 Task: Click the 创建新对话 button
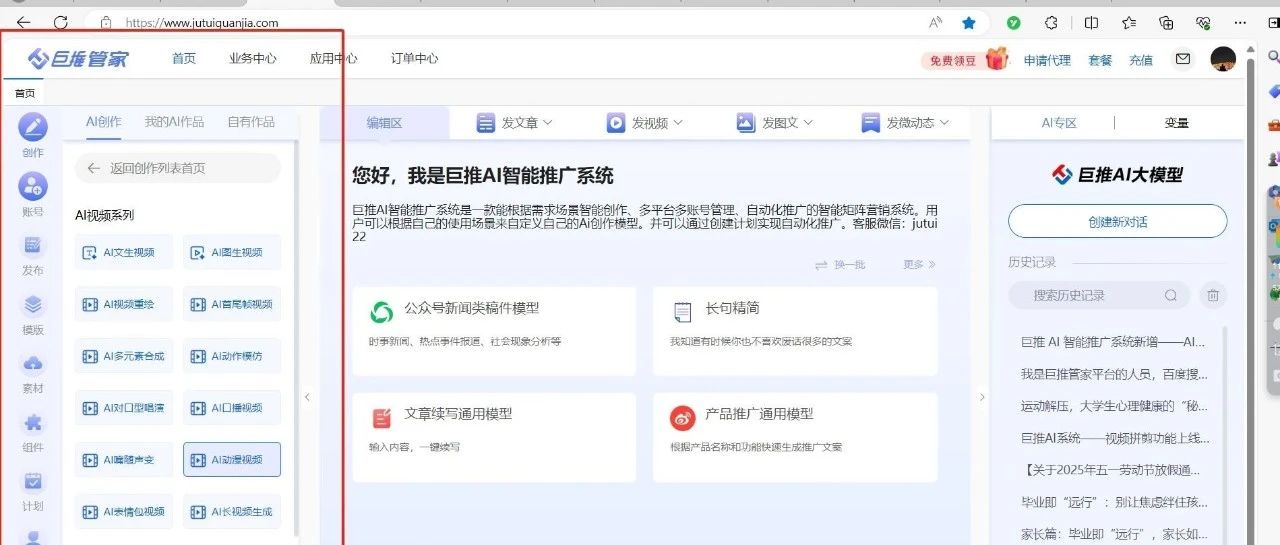pyautogui.click(x=1117, y=222)
